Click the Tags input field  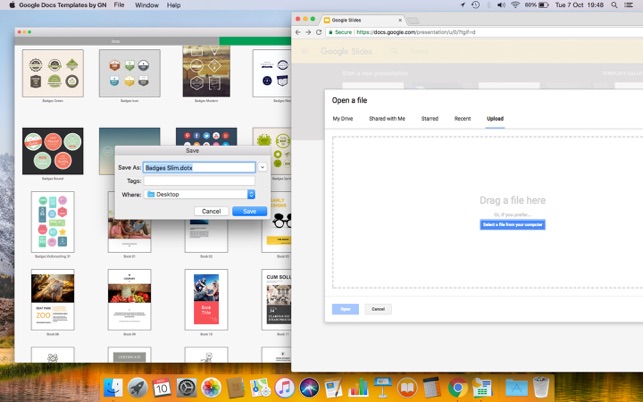pos(199,180)
